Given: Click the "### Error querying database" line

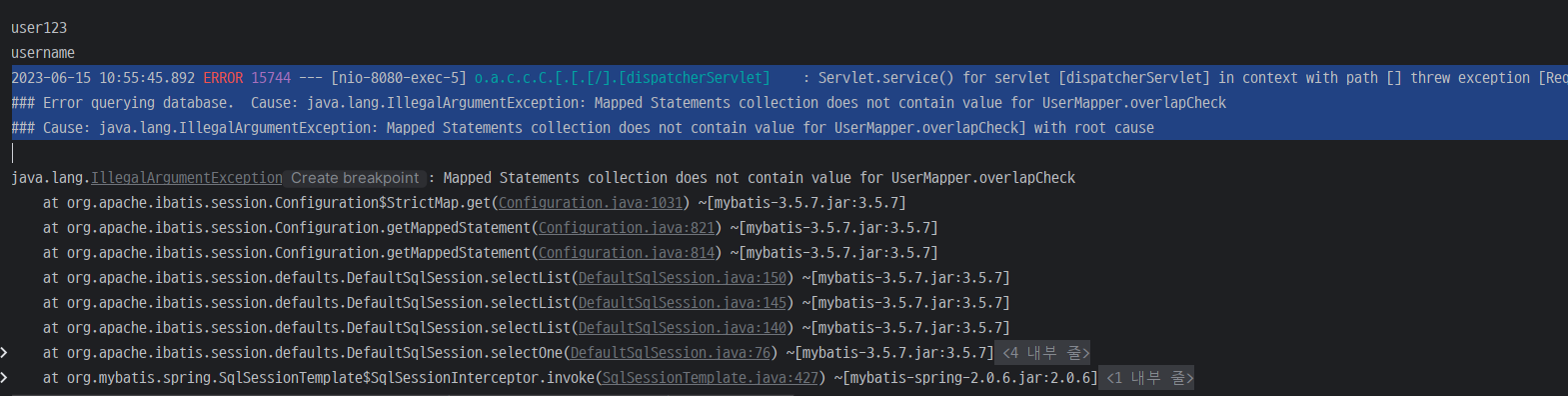Looking at the screenshot, I should 619,103.
